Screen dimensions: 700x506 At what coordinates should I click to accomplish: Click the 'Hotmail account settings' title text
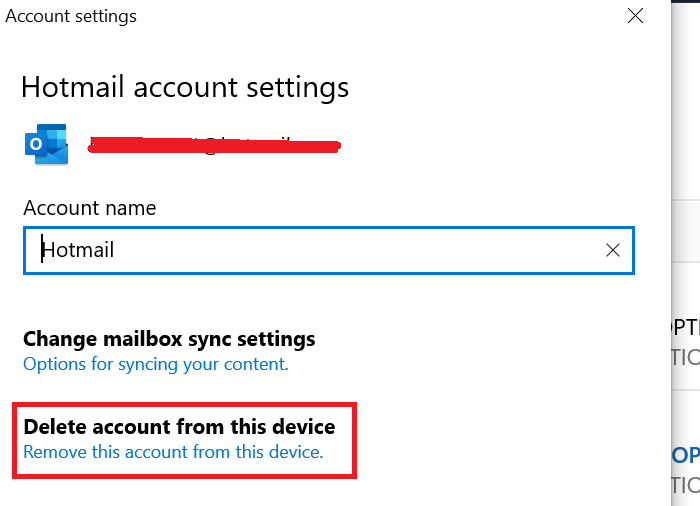[185, 87]
